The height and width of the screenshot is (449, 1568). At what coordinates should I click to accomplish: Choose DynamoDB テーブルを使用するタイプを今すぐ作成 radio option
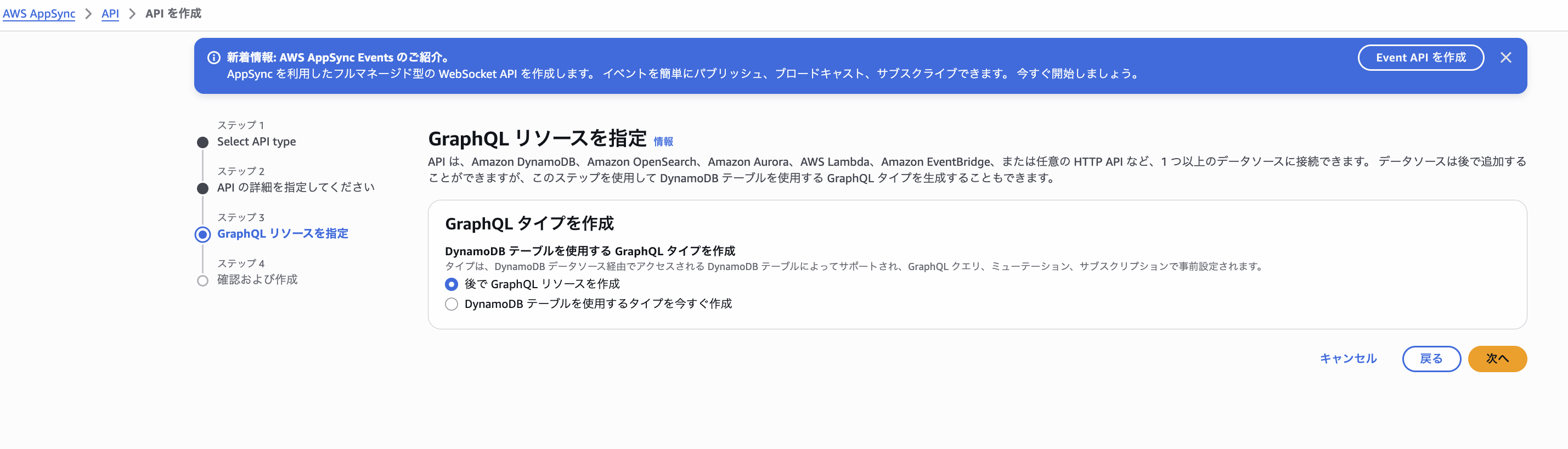point(452,304)
